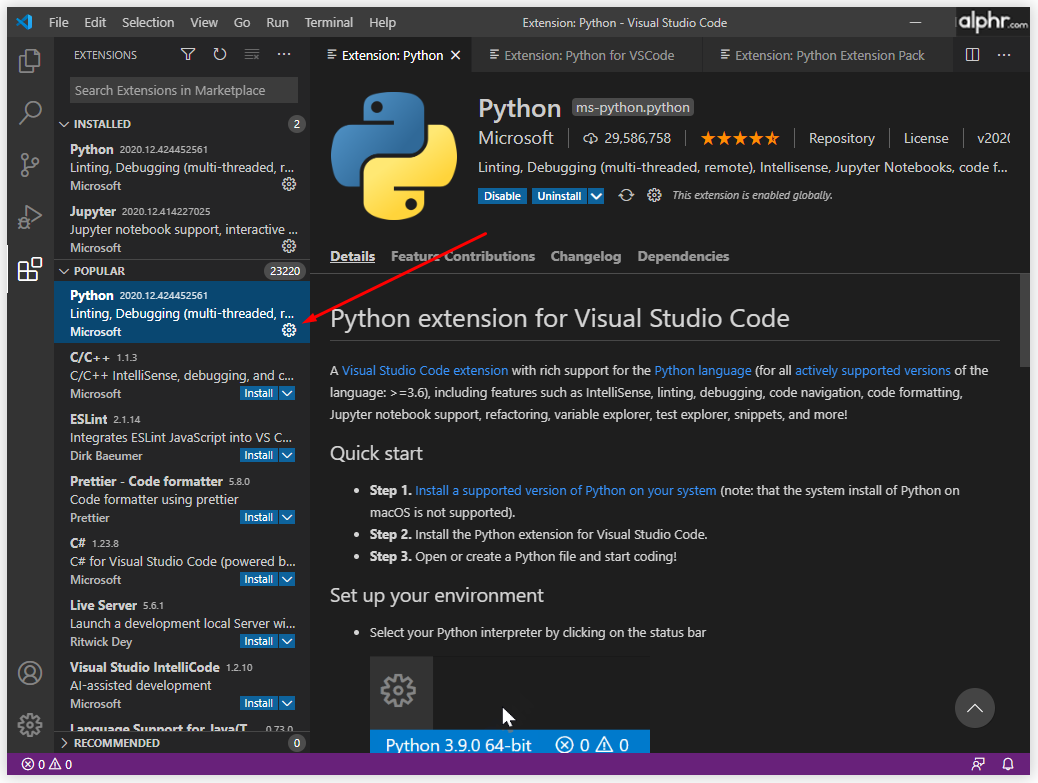Open the Explorer view in activity bar
Screen dimensions: 1038x783
coord(30,61)
